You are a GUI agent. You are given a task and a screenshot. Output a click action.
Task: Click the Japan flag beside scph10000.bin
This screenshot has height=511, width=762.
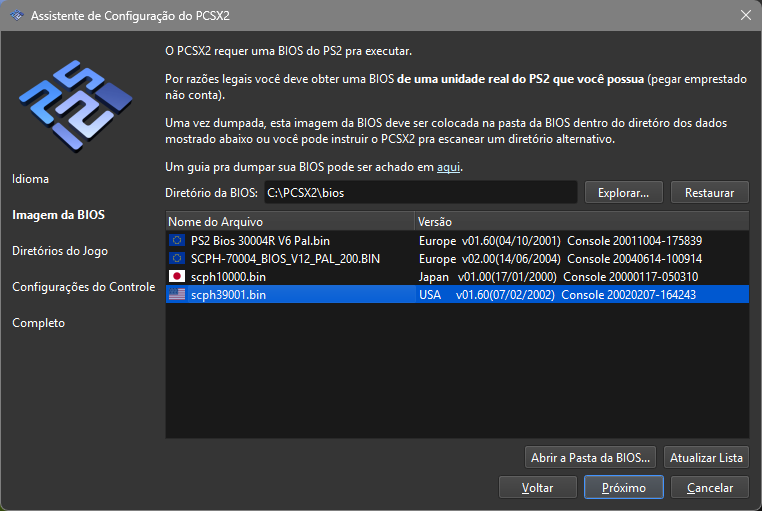click(178, 276)
